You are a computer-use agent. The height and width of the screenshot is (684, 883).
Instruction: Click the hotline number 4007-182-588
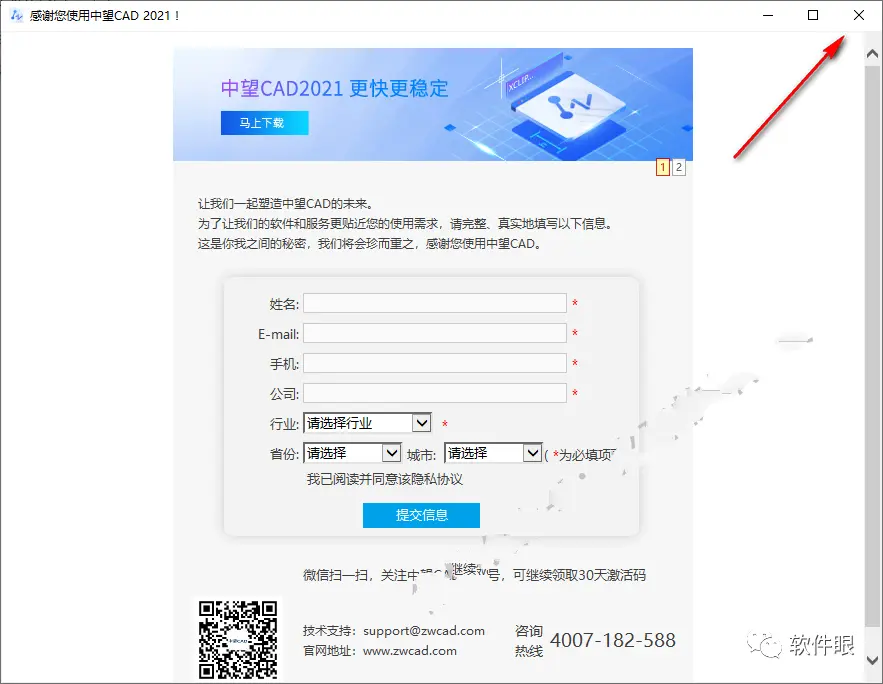click(613, 641)
